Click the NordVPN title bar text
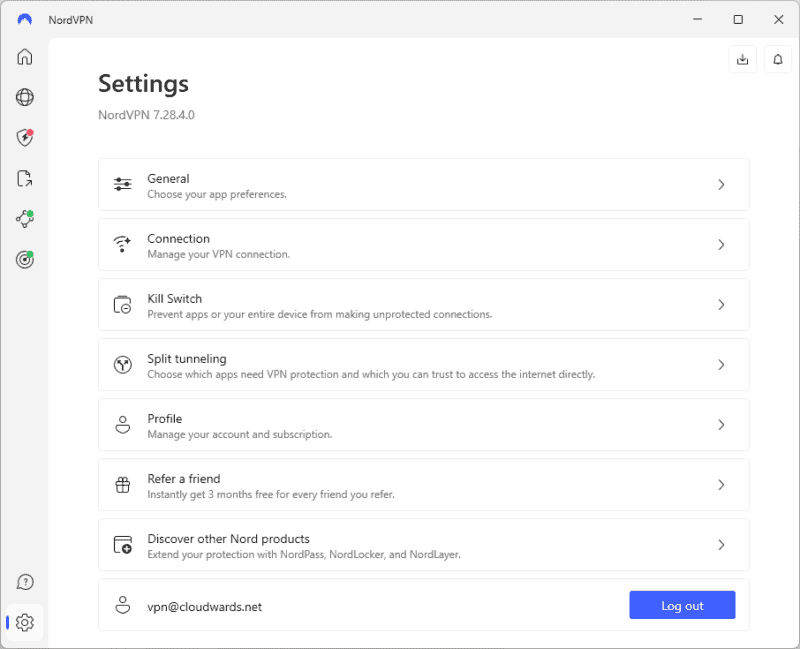The height and width of the screenshot is (649, 800). (x=71, y=20)
